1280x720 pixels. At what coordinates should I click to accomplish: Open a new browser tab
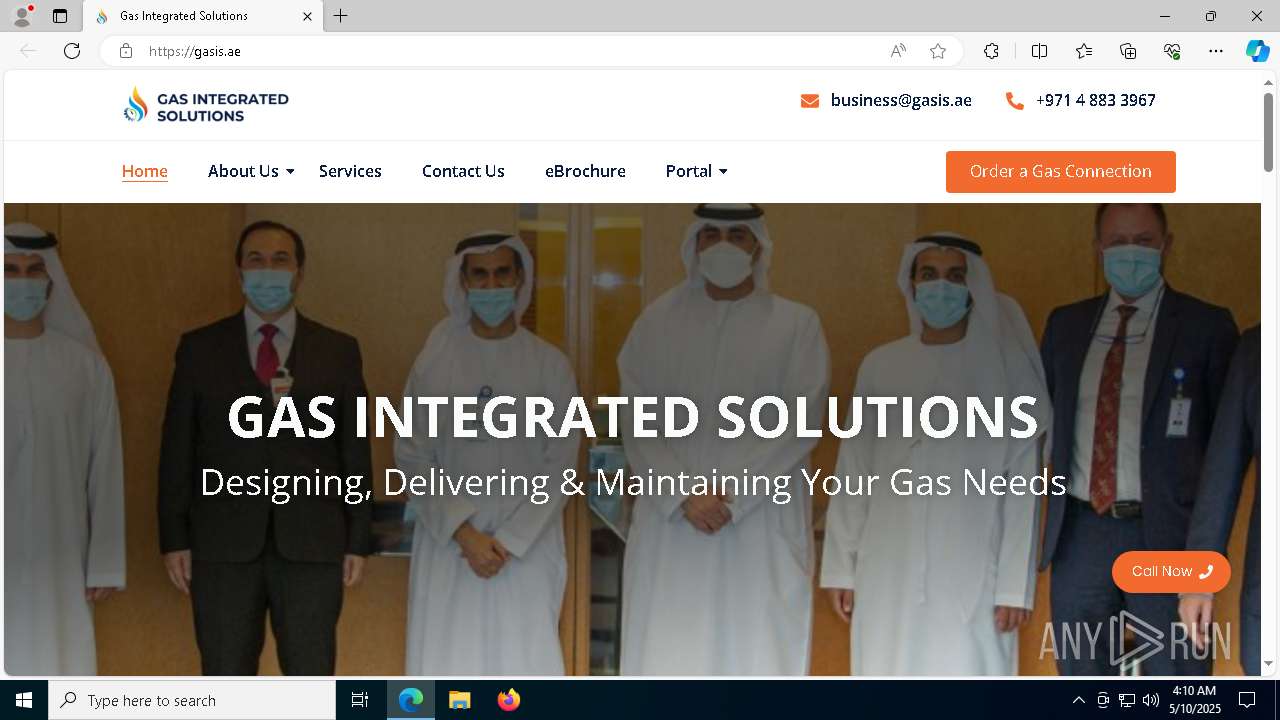(340, 16)
